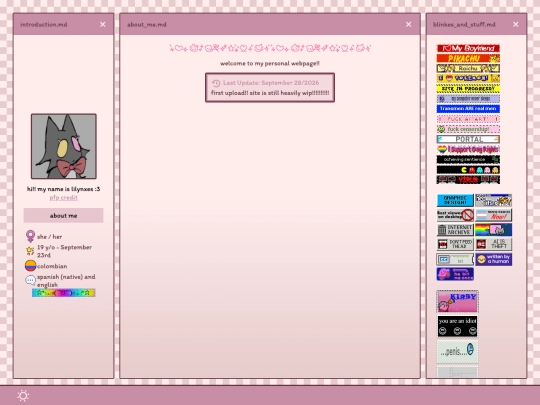The image size is (540, 405).
Task: Open the pfp credit link
Action: coord(63,198)
